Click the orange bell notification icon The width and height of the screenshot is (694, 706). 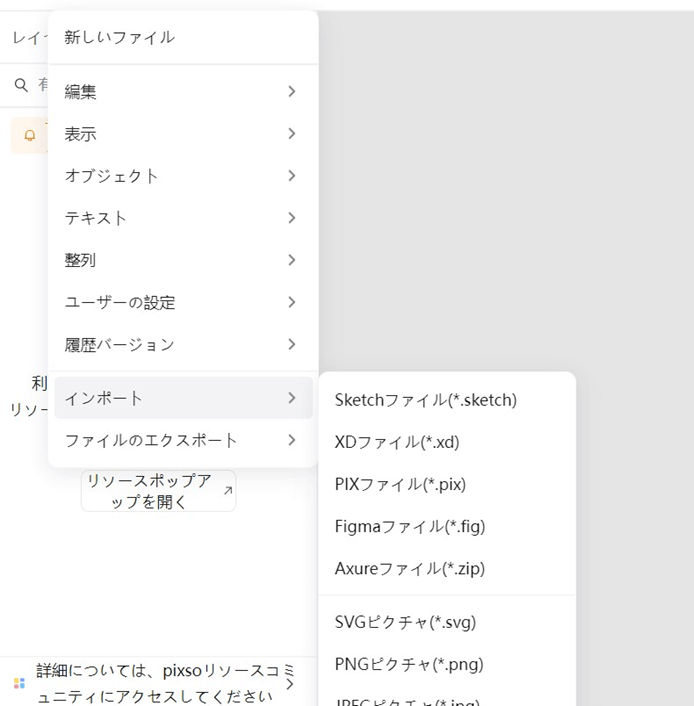(x=30, y=136)
